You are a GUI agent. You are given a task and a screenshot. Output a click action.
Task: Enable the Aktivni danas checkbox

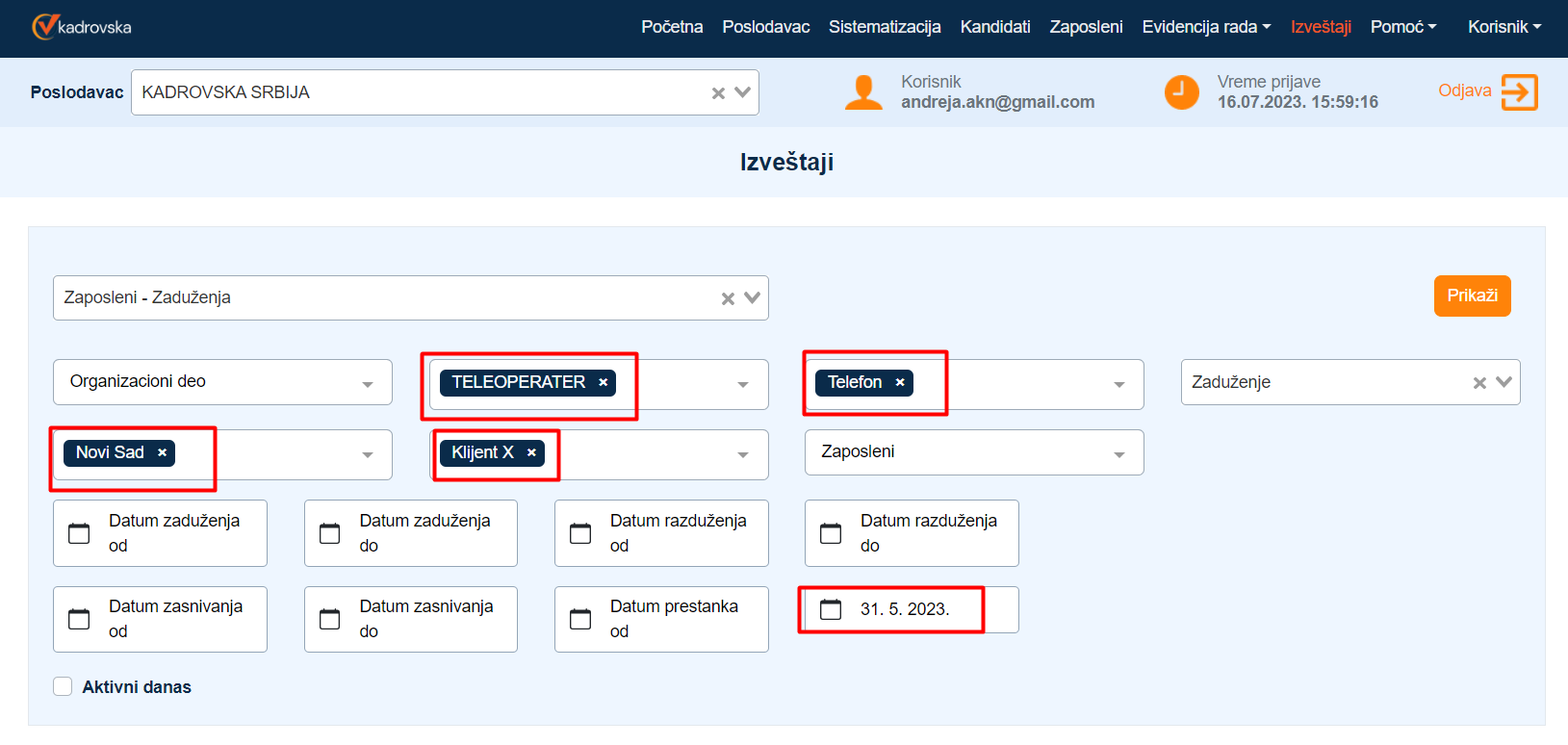coord(63,686)
